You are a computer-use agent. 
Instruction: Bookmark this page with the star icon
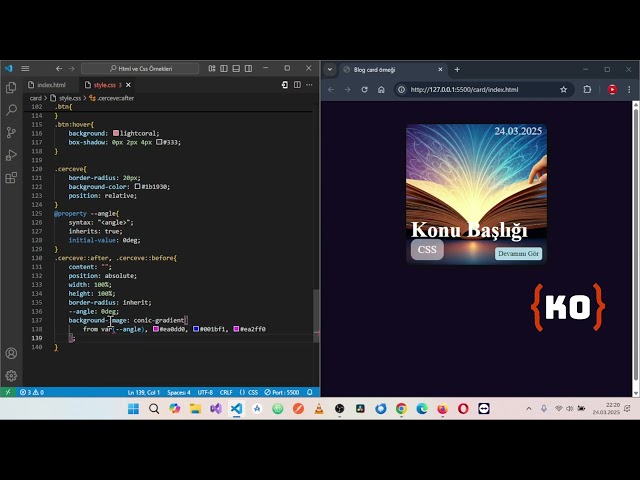tap(564, 89)
